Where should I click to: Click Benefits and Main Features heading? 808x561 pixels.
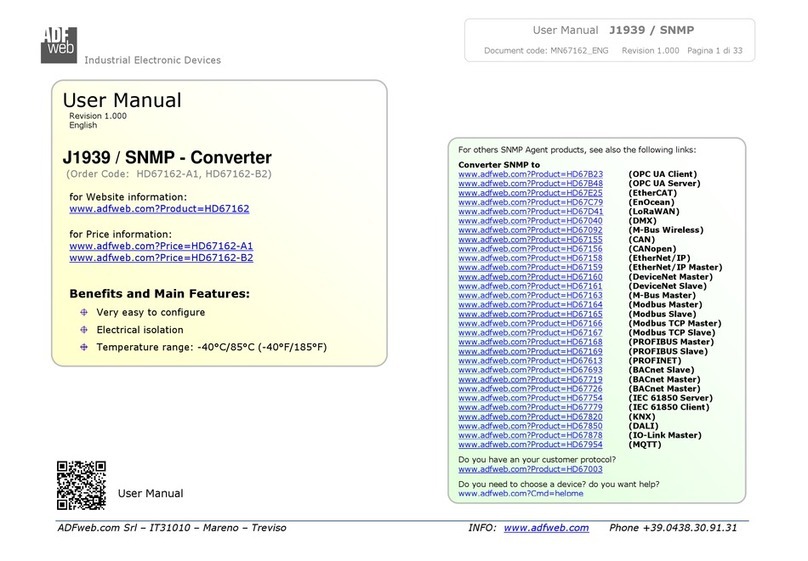pyautogui.click(x=160, y=294)
